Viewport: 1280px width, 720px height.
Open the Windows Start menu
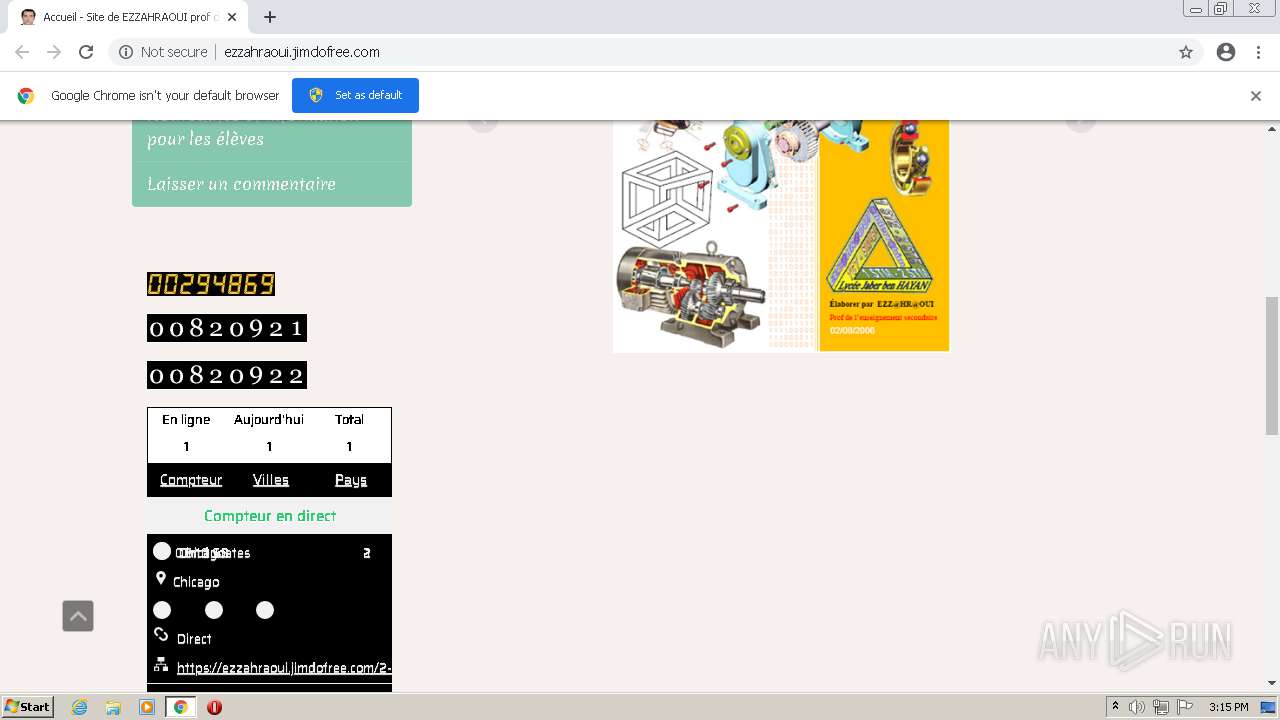(x=28, y=707)
